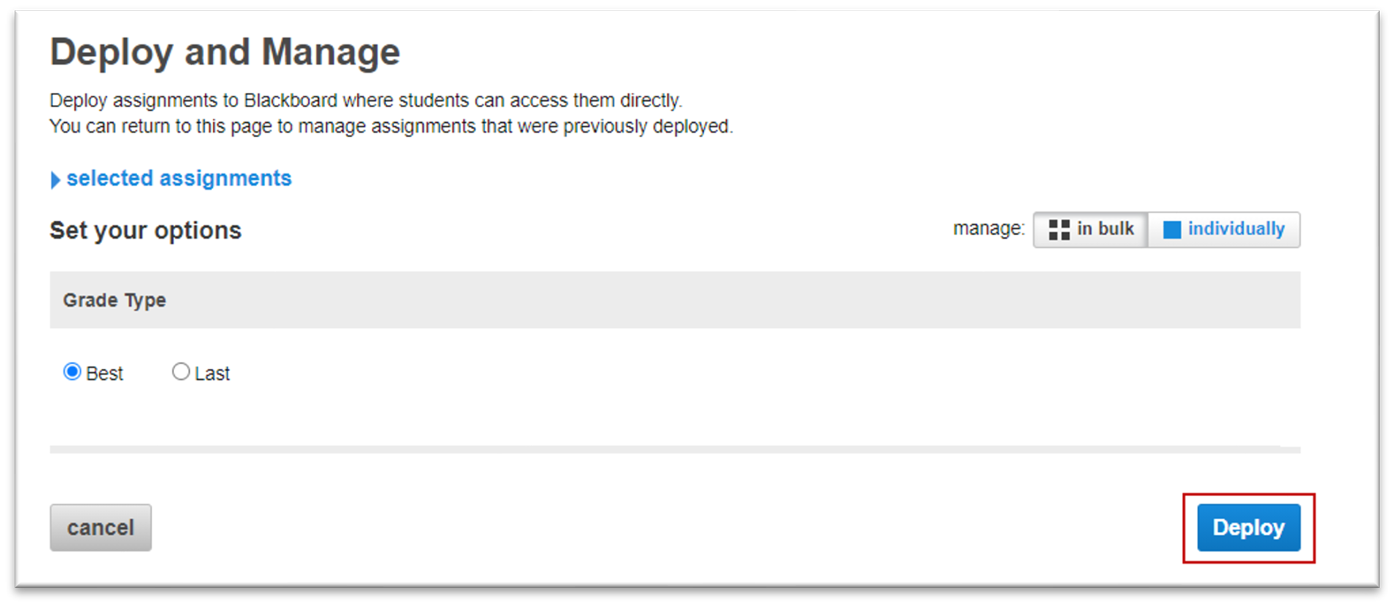Viewport: 1395px width, 607px height.
Task: Open the selected assignments link text
Action: (x=179, y=178)
